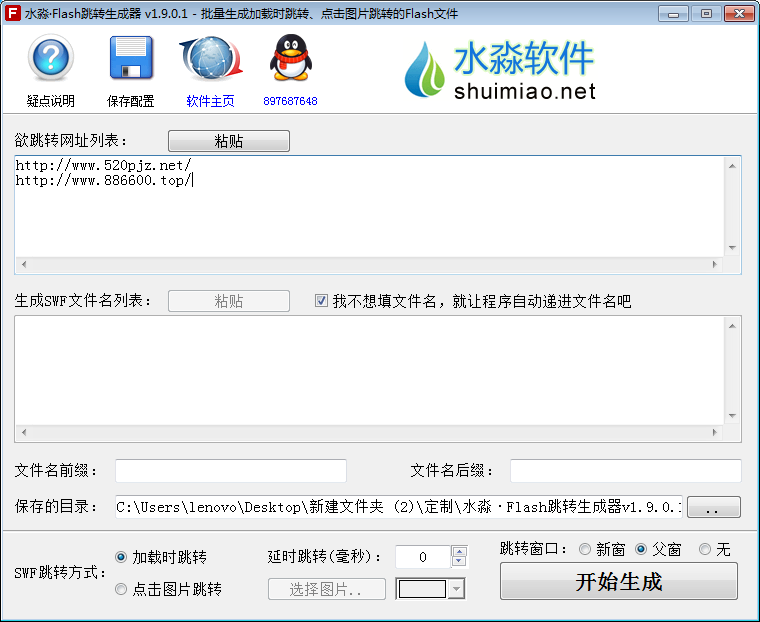Click URL list vertical scrollbar down arrow
Screen dimensions: 760x622
click(732, 248)
